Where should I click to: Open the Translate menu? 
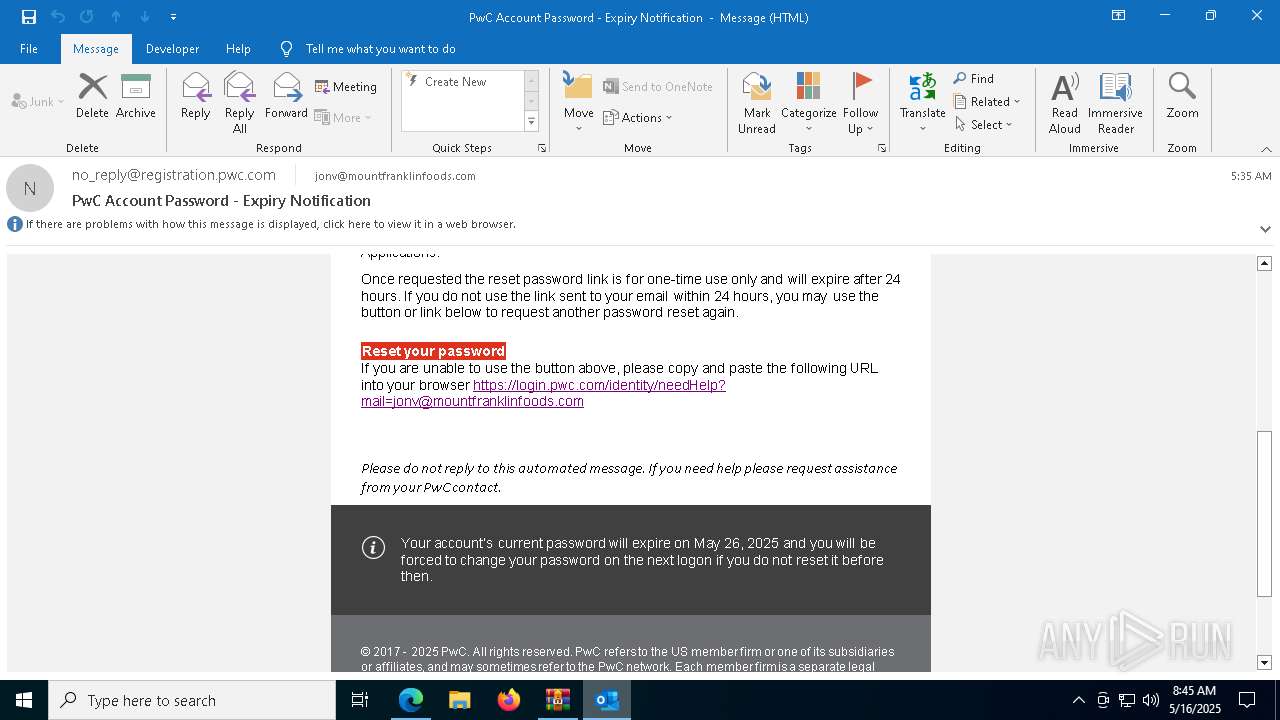click(x=922, y=103)
